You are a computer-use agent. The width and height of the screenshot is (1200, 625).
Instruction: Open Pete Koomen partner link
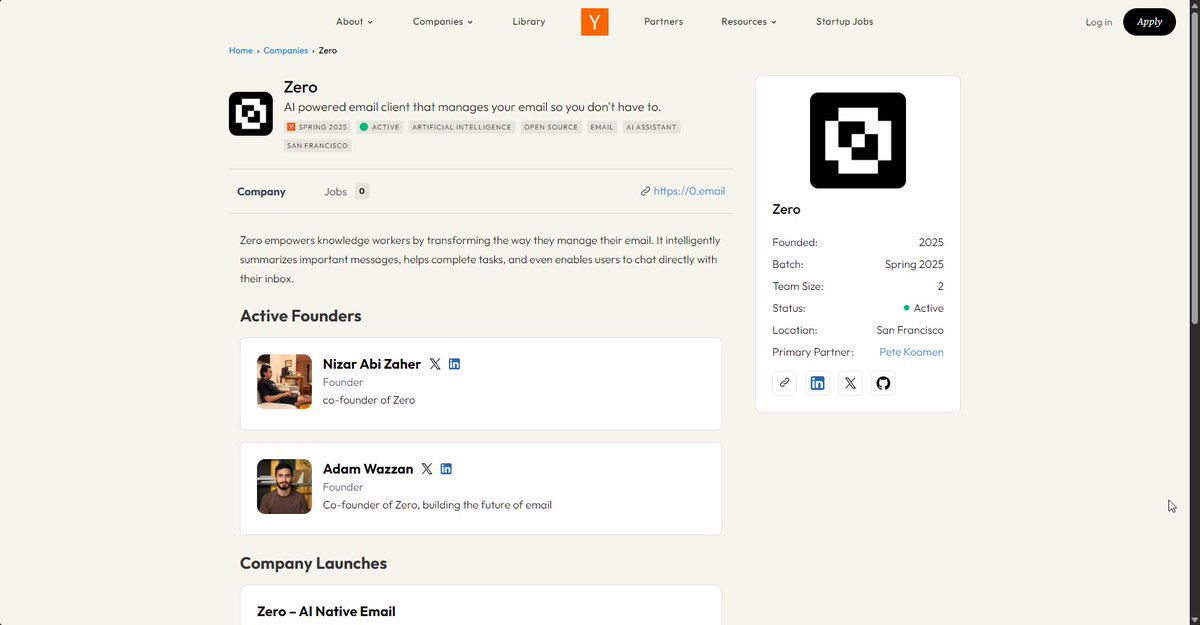(911, 352)
